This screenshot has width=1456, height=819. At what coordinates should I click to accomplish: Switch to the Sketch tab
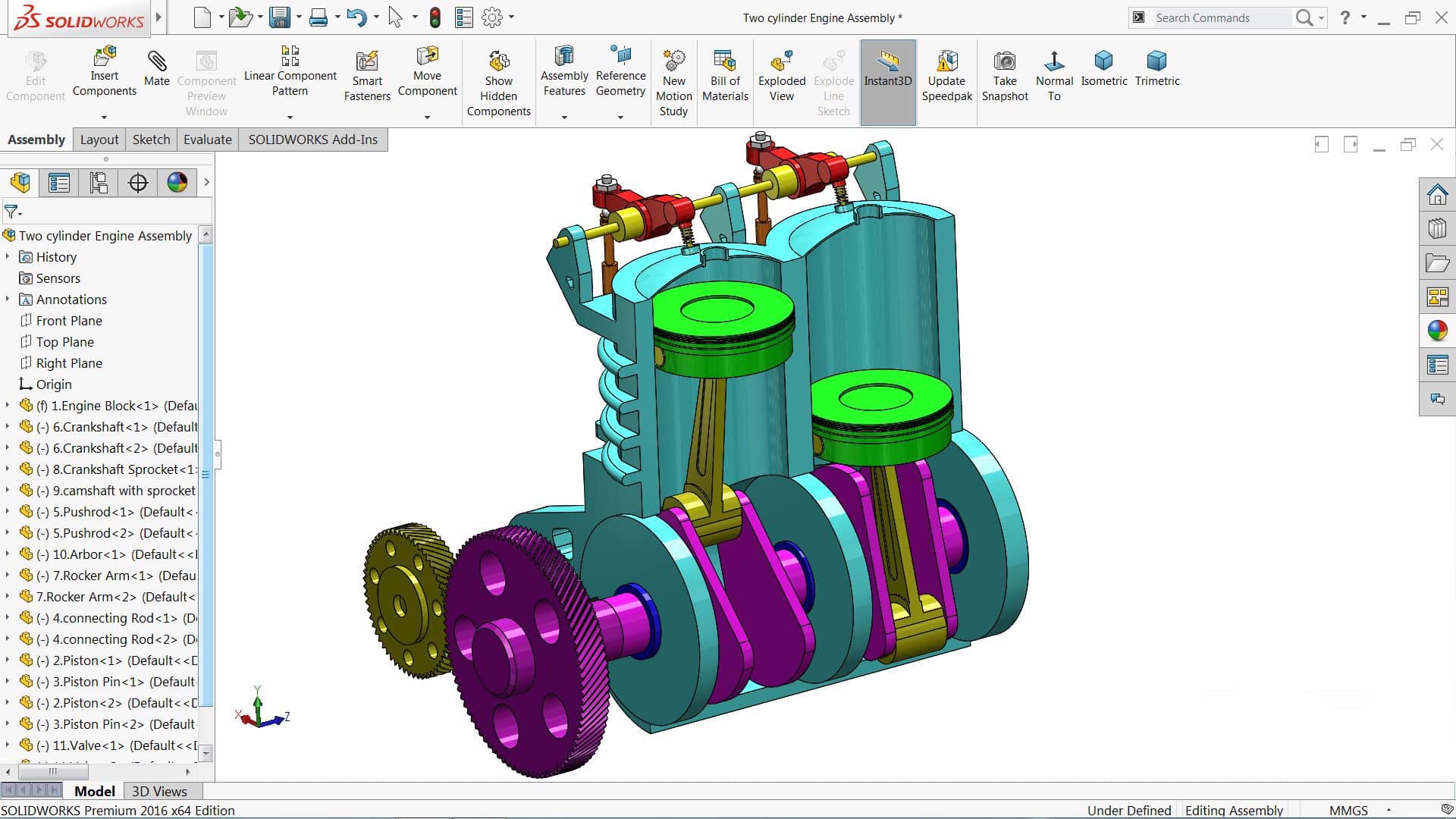[151, 140]
